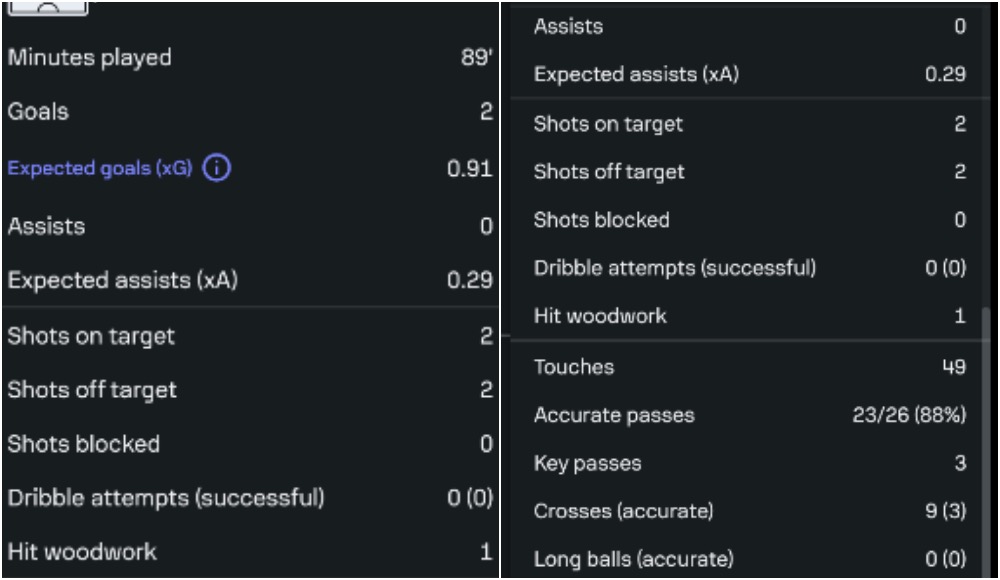Click the Shots on target label in left panel
This screenshot has height=580, width=1000.
(x=92, y=337)
